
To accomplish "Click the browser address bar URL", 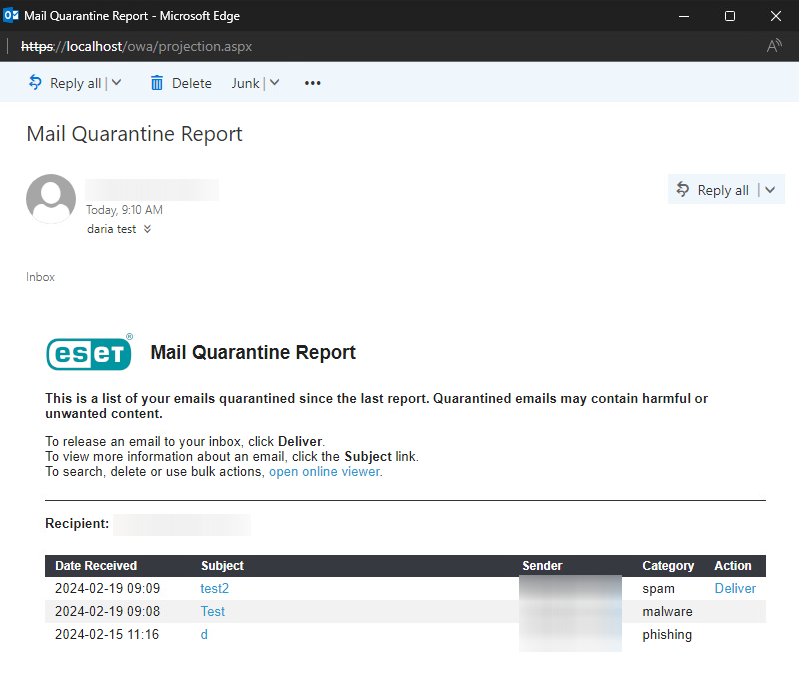I will pos(150,46).
